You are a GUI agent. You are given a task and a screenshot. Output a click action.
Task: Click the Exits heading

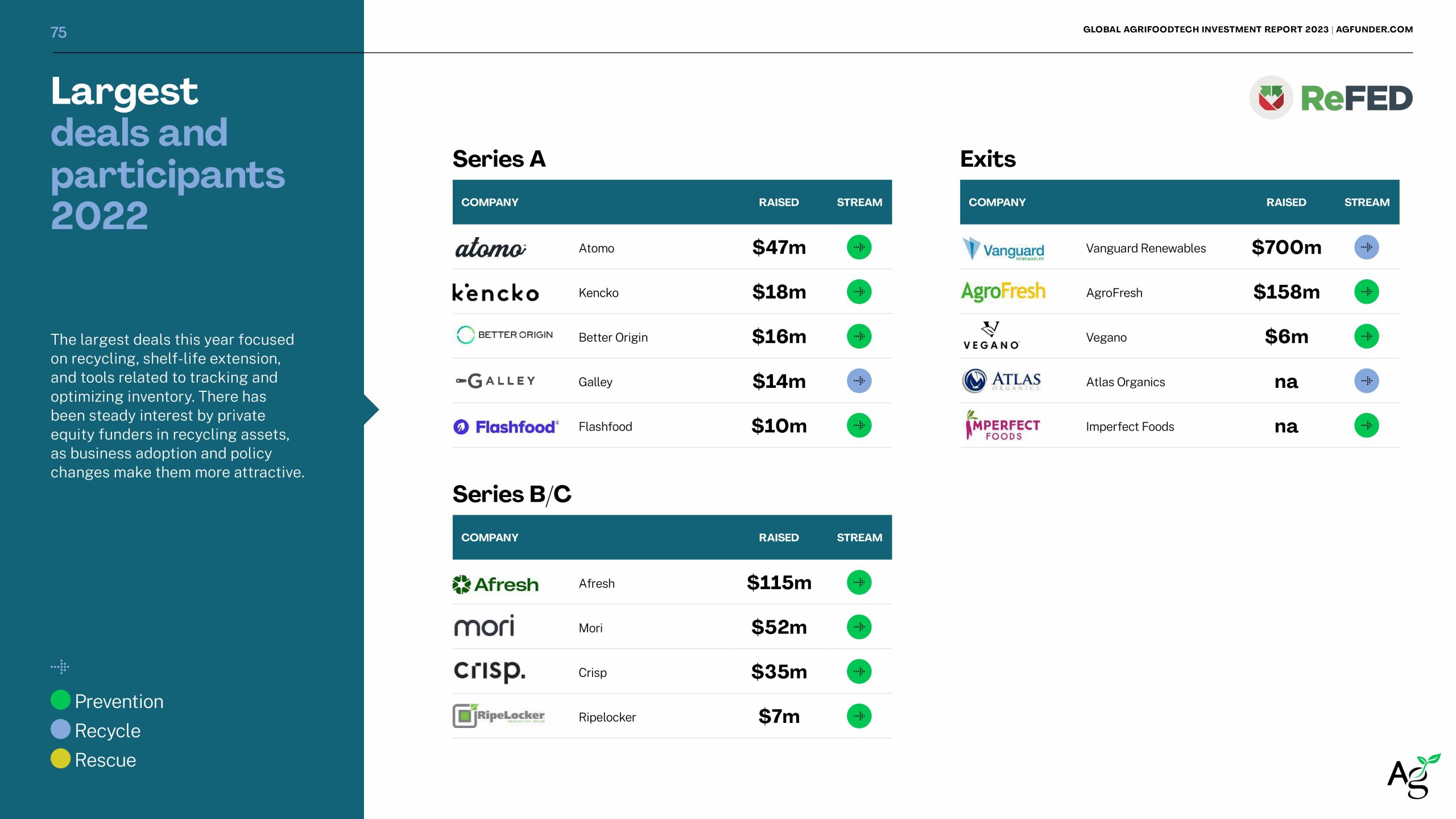988,159
